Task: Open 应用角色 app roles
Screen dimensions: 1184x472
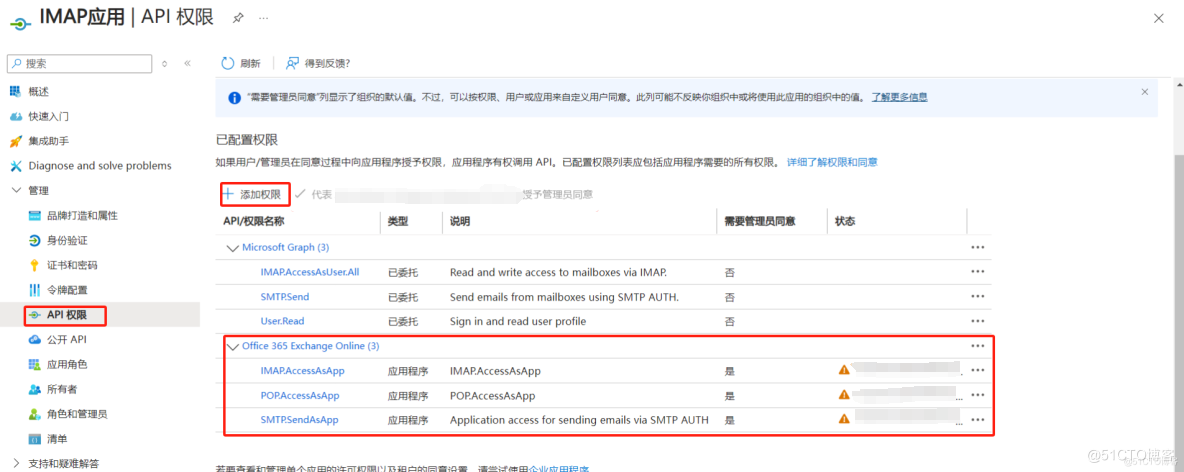Action: coord(67,365)
